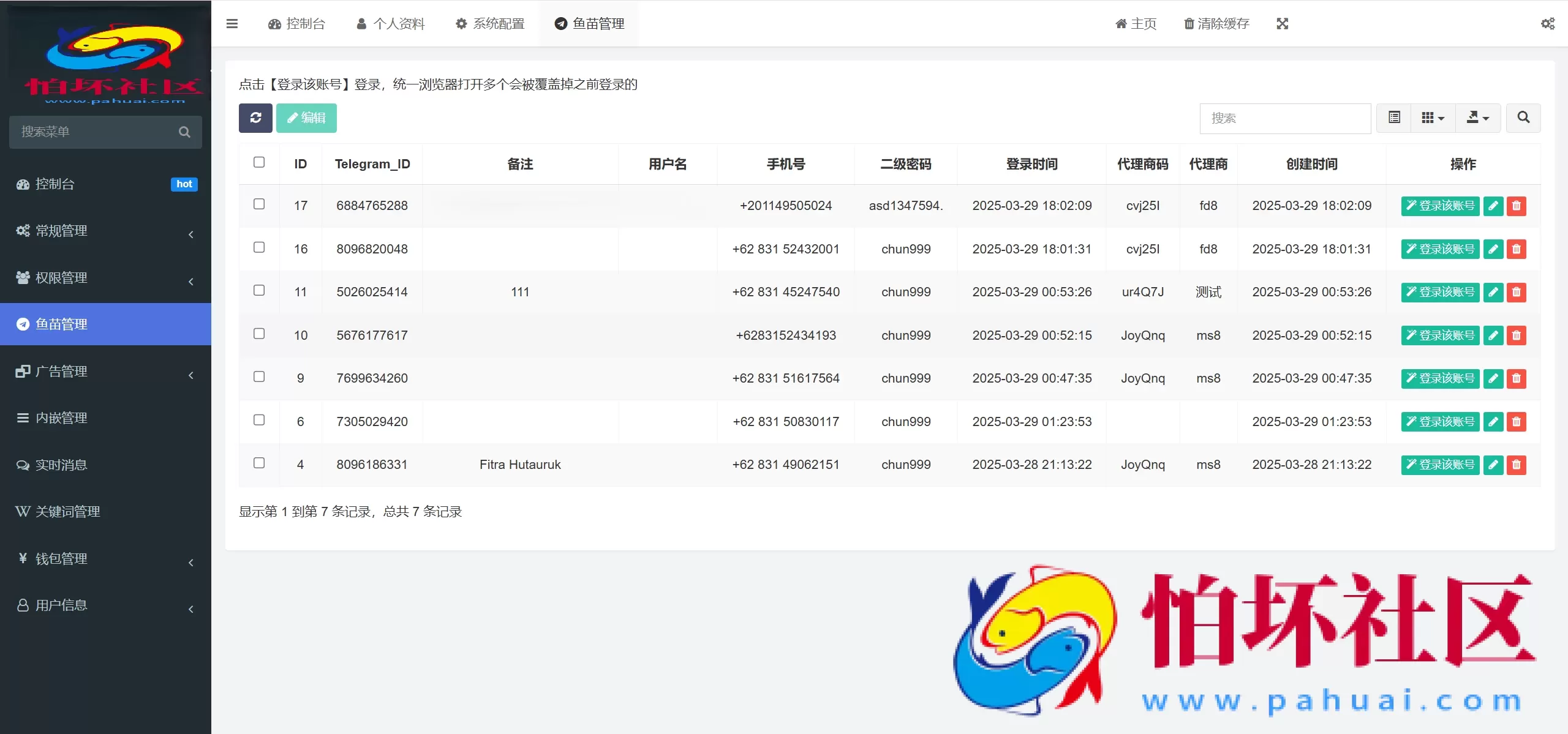Toggle the select-all checkbox in table header
Image resolution: width=1568 pixels, height=734 pixels.
pyautogui.click(x=260, y=162)
